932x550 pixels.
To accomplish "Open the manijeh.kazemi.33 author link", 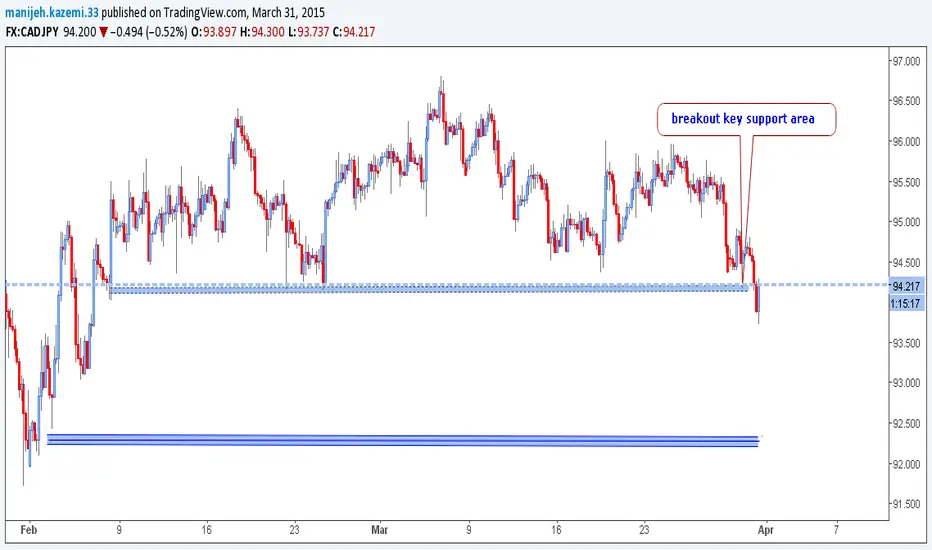I will (52, 12).
